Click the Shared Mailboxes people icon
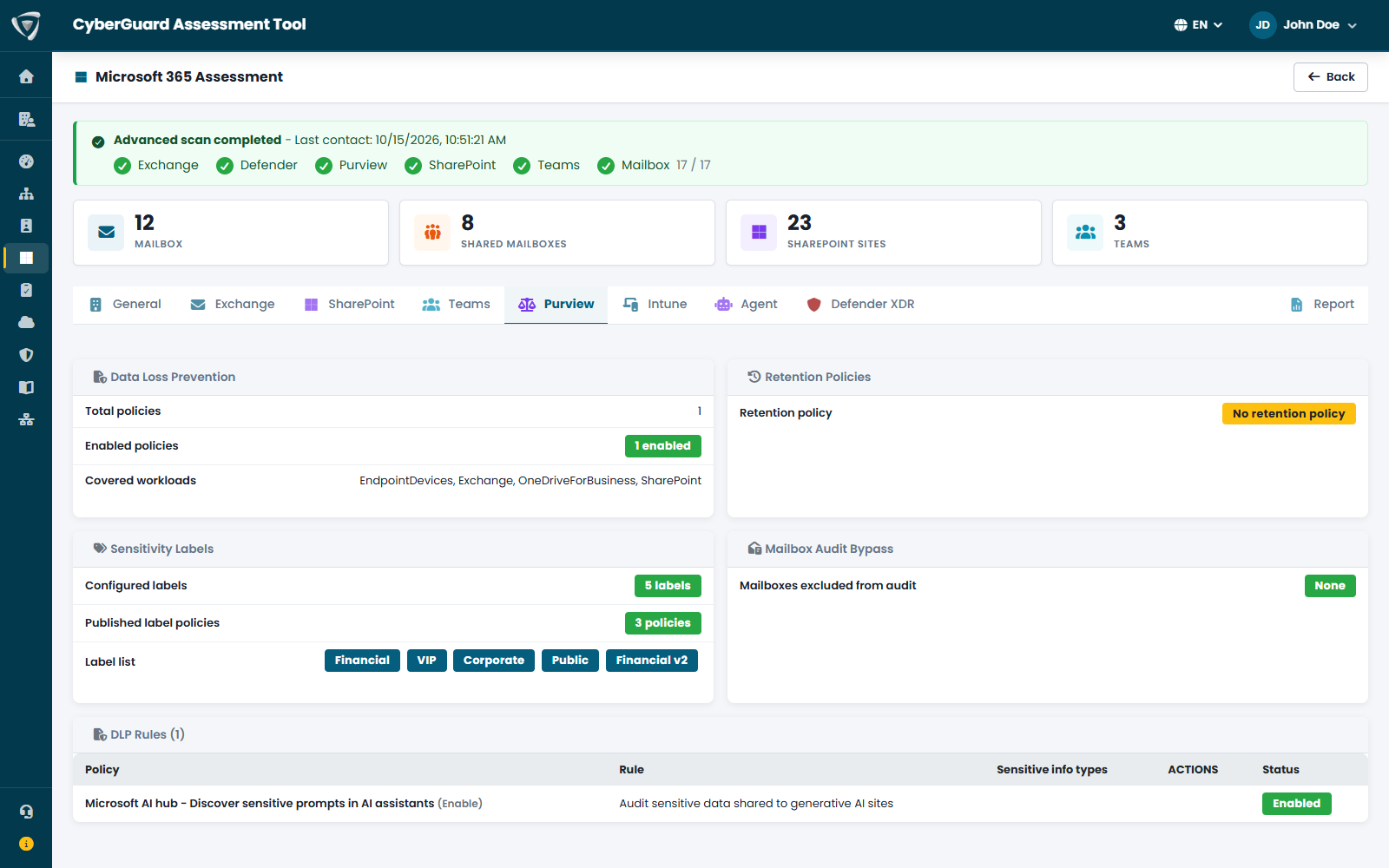 [432, 233]
